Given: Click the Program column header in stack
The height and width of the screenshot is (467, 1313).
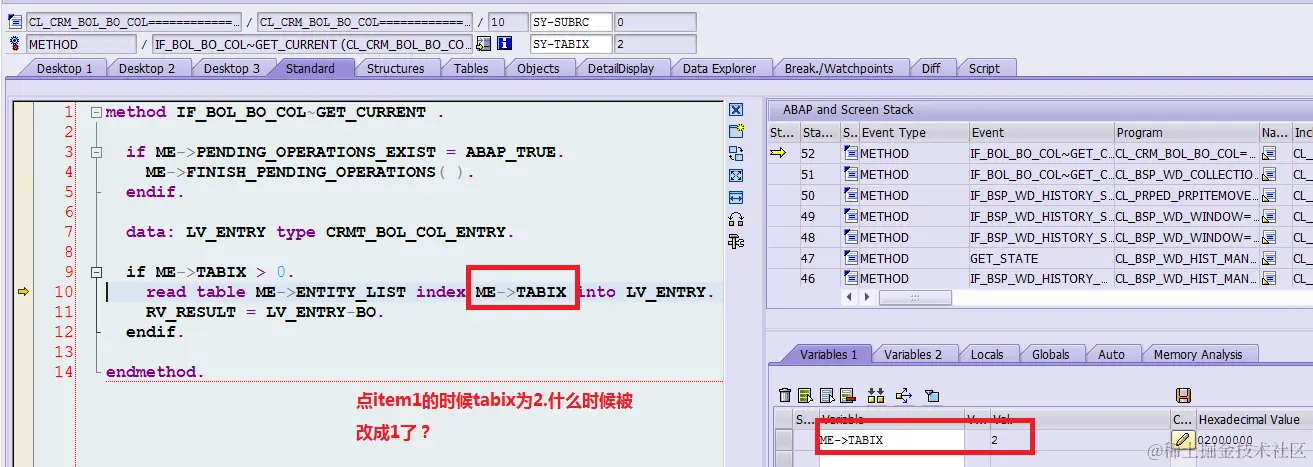Looking at the screenshot, I should (x=1186, y=132).
